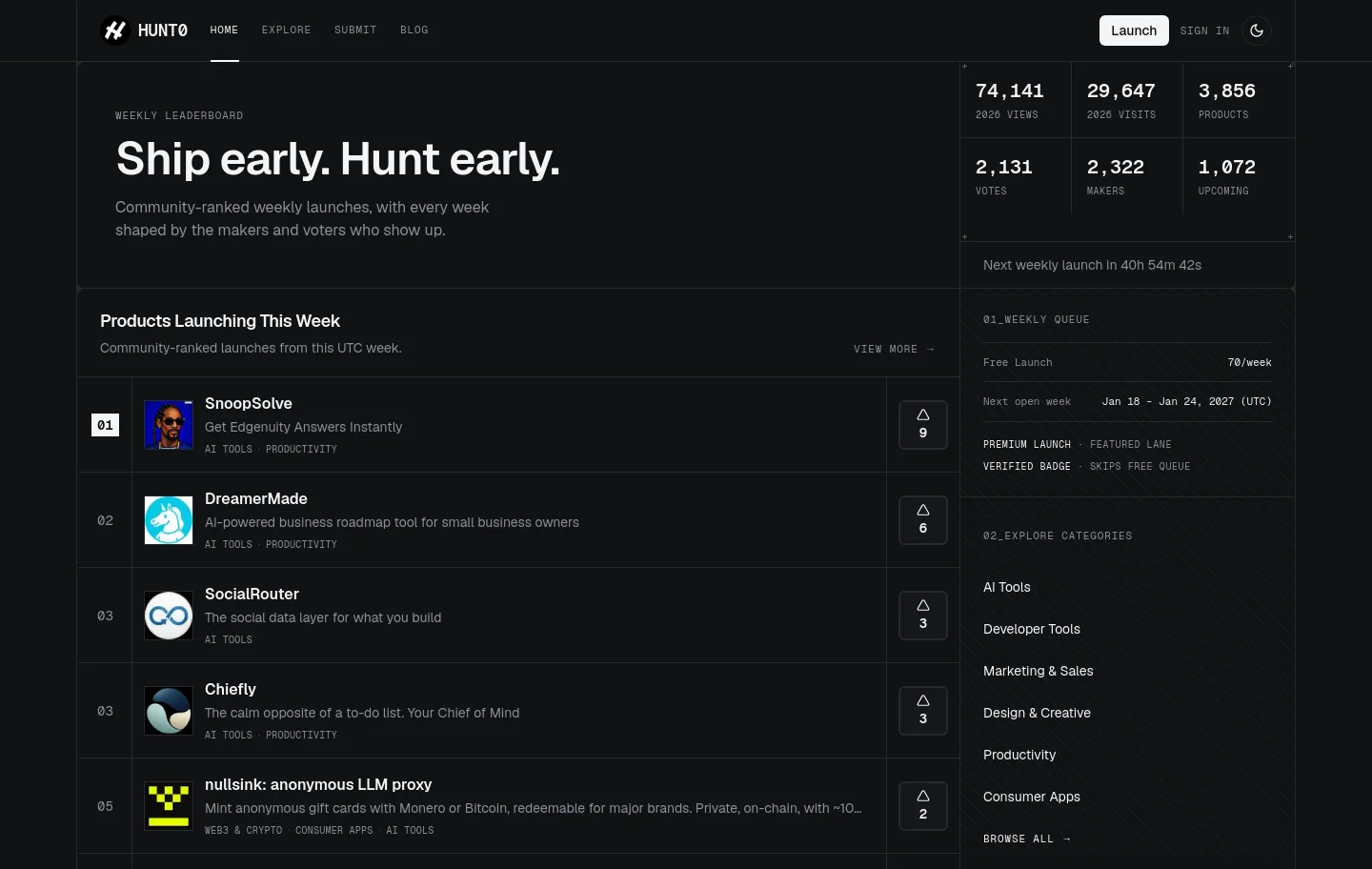
Task: Click View More link
Action: click(895, 350)
